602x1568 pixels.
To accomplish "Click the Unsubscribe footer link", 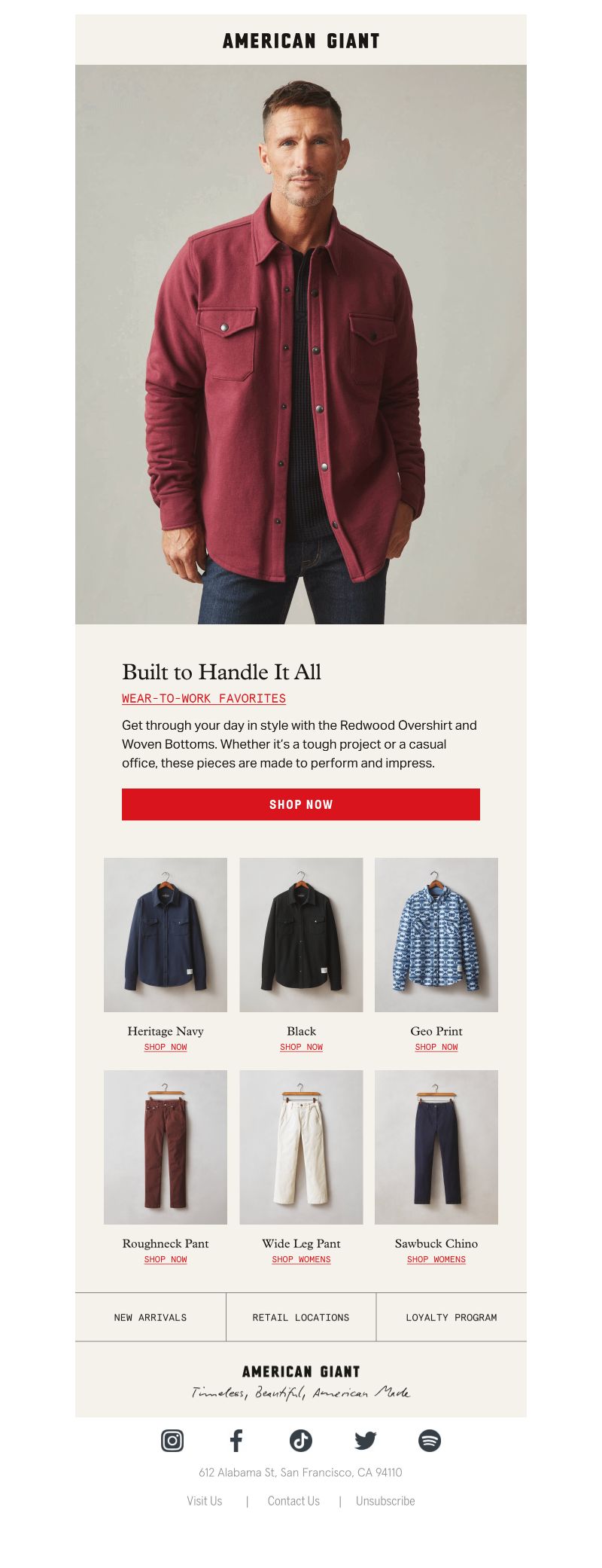I will click(385, 1501).
